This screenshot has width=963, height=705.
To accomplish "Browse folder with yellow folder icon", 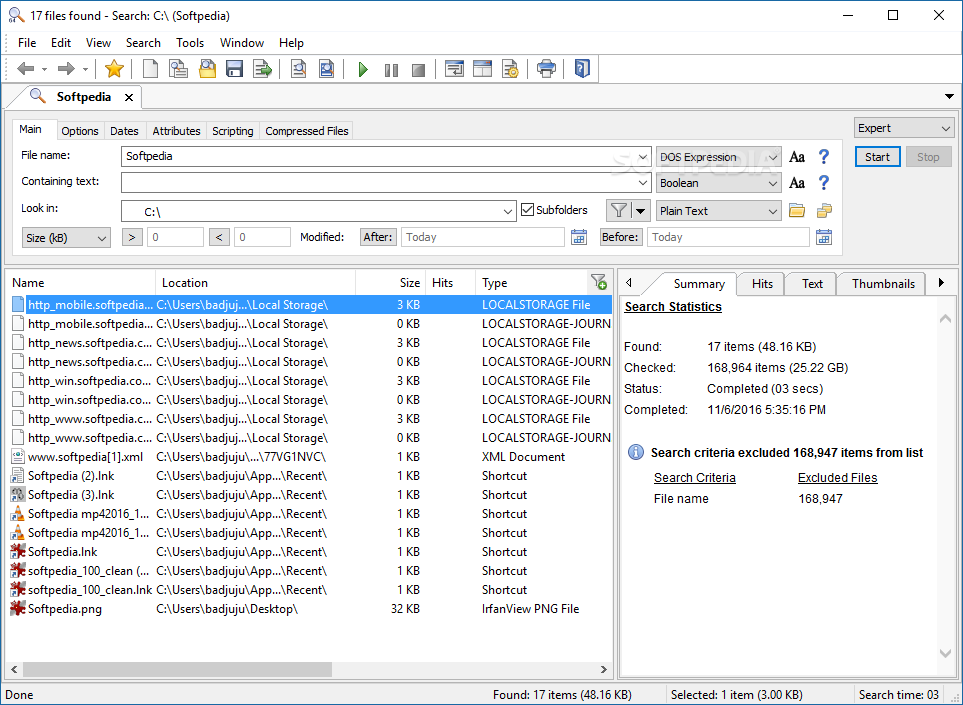I will (797, 211).
